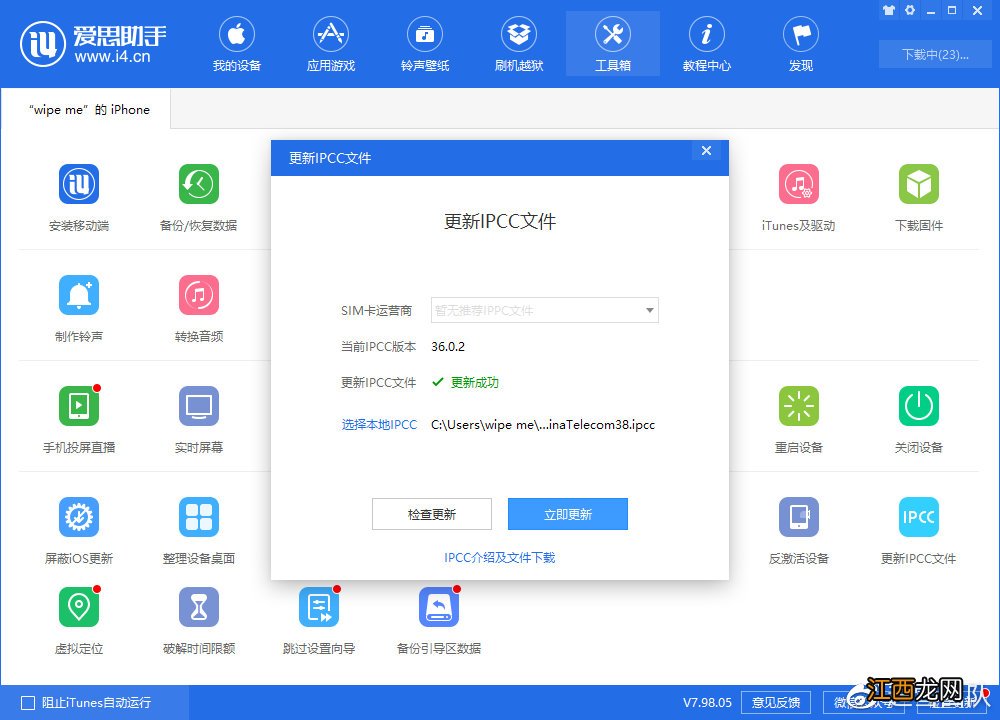
Task: Select 刷机越狱 in the top navigation
Action: click(x=519, y=42)
